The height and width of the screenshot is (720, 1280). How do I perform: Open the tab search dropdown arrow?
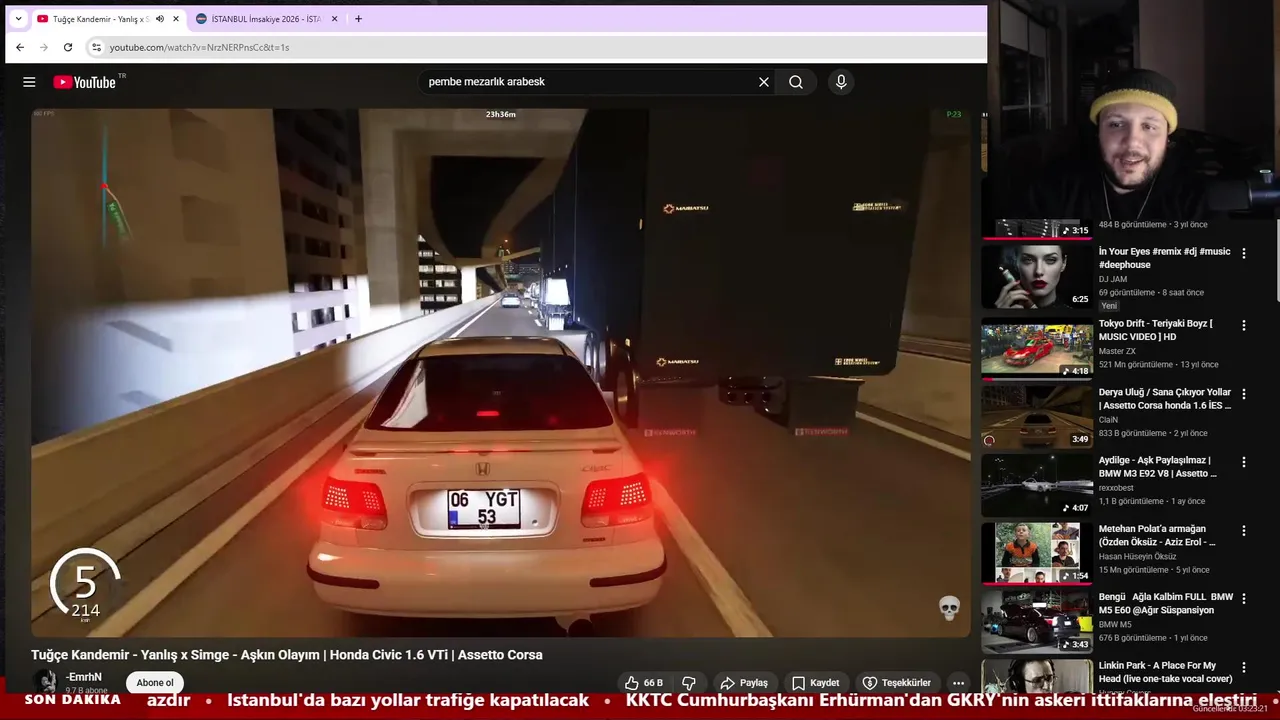point(18,19)
